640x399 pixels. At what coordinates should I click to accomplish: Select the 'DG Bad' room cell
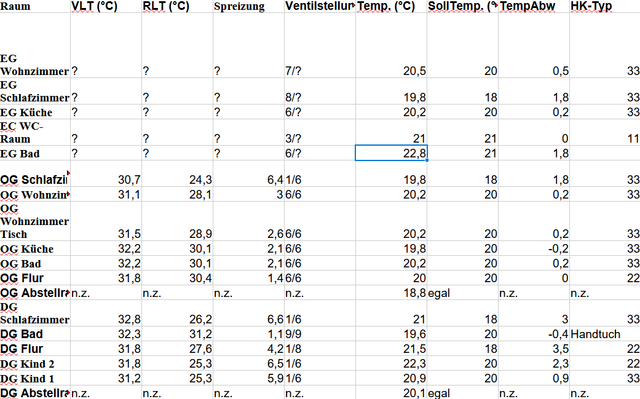(x=35, y=334)
